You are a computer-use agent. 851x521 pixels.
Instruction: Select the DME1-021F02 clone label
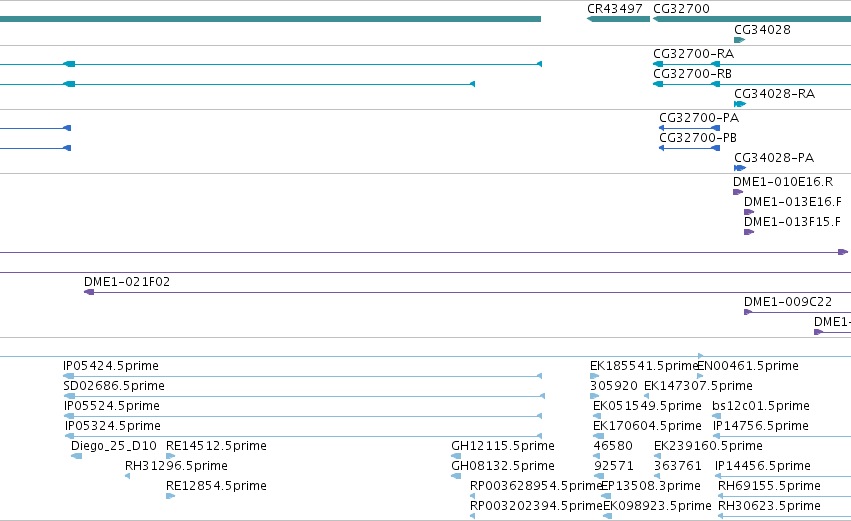click(x=126, y=282)
